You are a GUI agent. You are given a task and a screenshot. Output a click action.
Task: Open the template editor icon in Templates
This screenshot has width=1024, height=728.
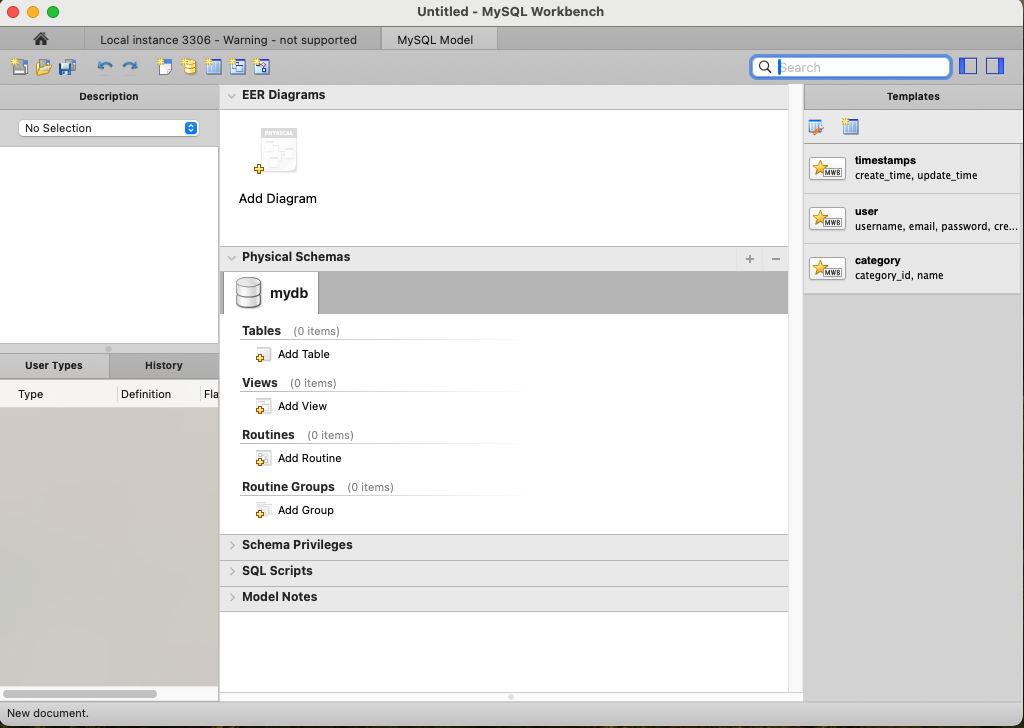tap(816, 127)
